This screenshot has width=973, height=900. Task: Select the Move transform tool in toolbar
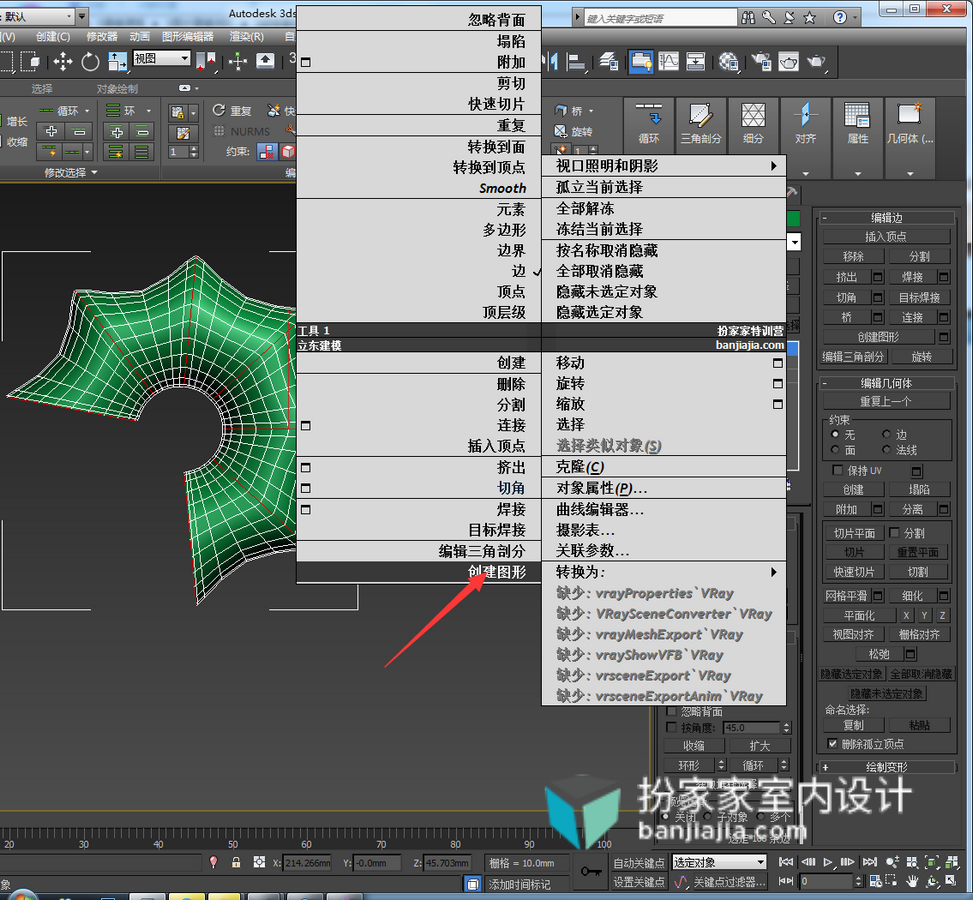(63, 61)
